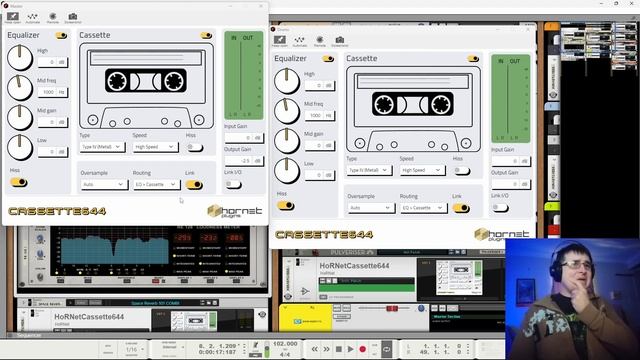Start playback with the Play button
Viewport: 640px width, 360px height.
350,349
